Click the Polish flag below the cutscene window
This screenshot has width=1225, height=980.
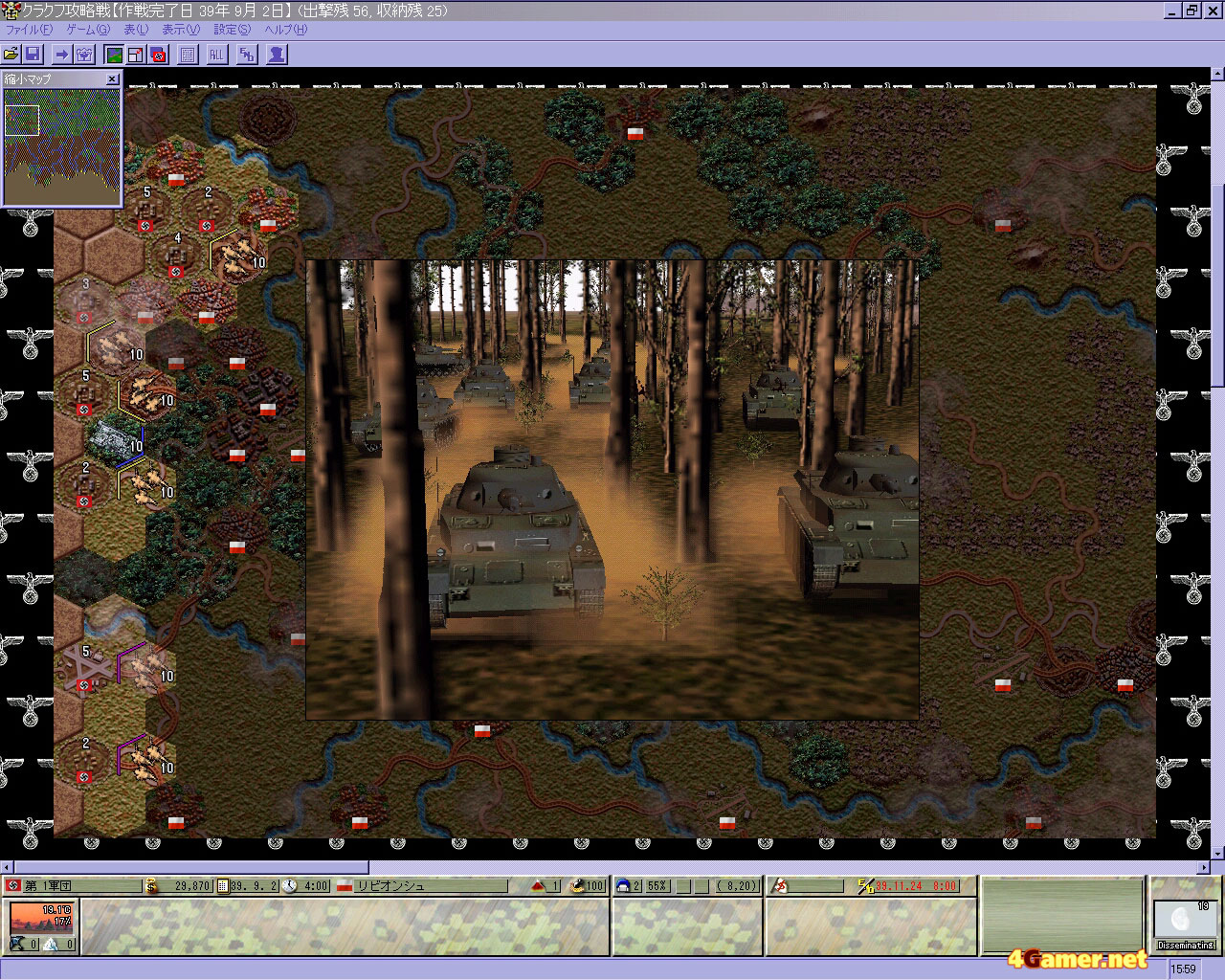pyautogui.click(x=482, y=730)
